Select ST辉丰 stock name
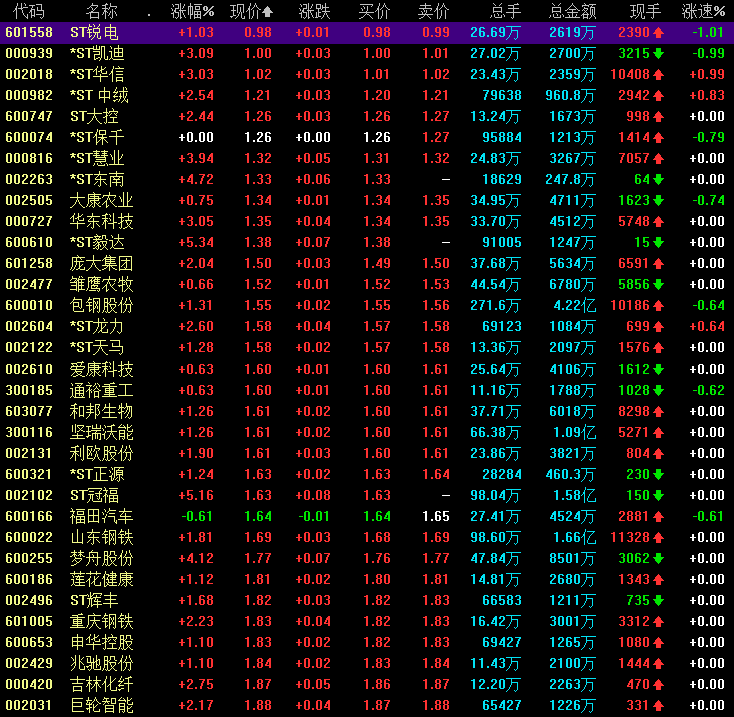 pos(94,600)
